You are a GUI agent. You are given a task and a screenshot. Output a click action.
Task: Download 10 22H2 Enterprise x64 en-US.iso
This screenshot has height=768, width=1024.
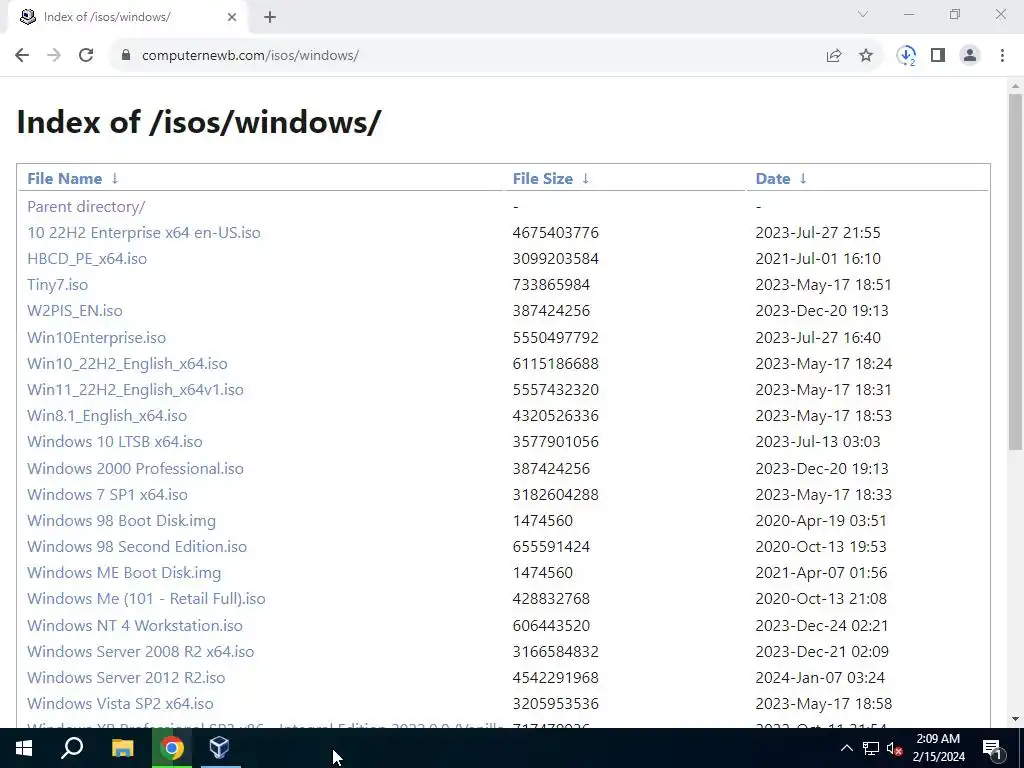tap(144, 232)
